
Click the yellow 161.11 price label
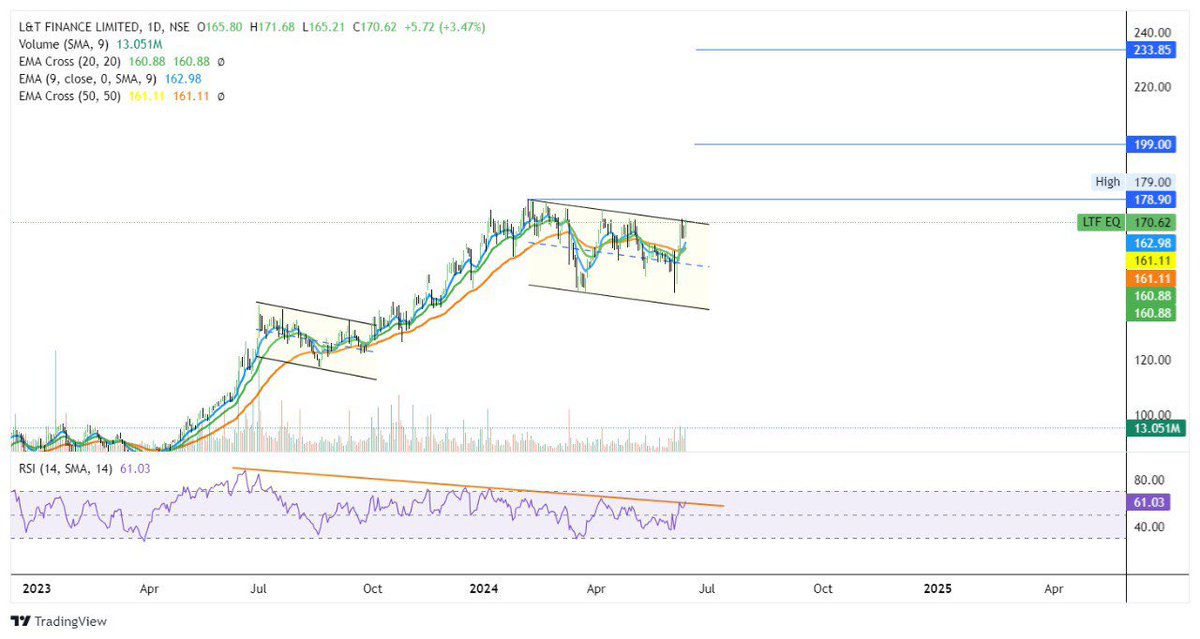pyautogui.click(x=1153, y=260)
